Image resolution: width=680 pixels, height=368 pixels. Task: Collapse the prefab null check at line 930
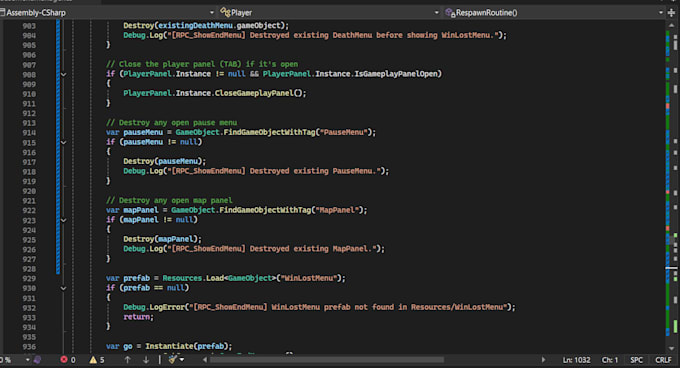pos(64,288)
